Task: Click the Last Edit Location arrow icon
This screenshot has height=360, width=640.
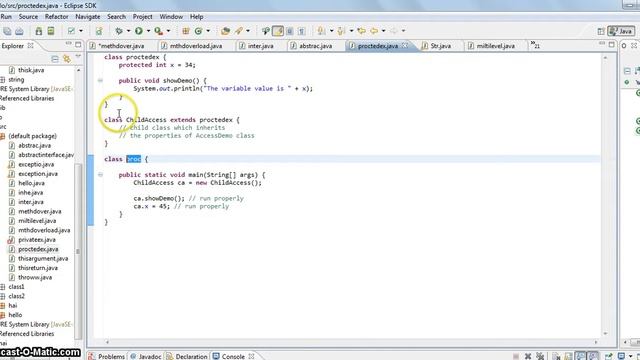Action: [361, 31]
